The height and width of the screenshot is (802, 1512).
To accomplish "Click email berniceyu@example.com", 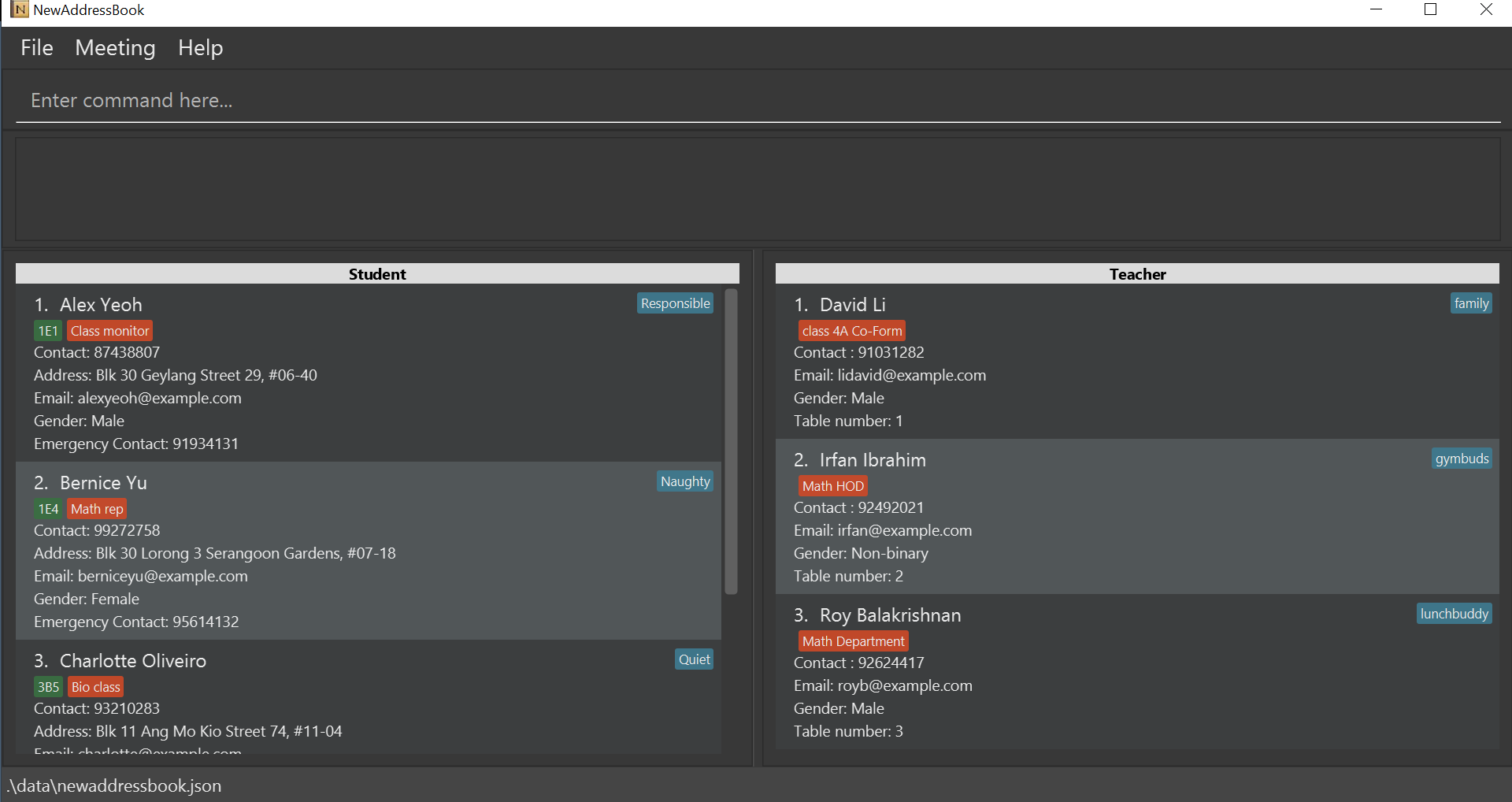I will [x=141, y=576].
